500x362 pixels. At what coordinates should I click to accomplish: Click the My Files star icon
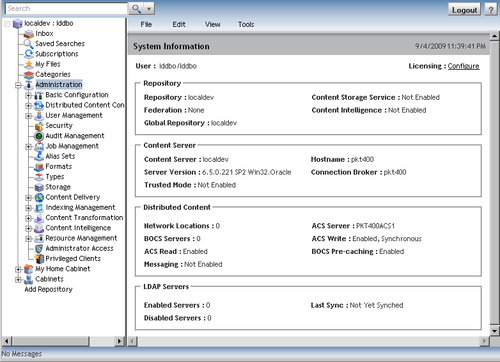click(29, 64)
